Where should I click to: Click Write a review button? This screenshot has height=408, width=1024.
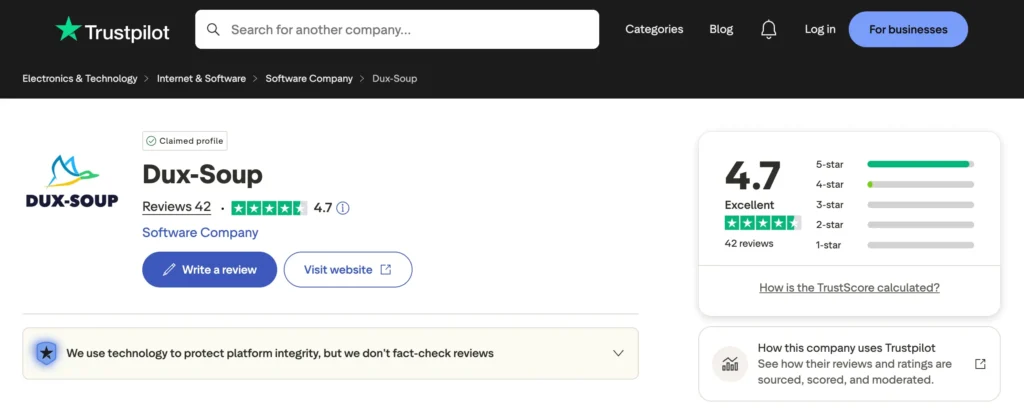(x=210, y=270)
